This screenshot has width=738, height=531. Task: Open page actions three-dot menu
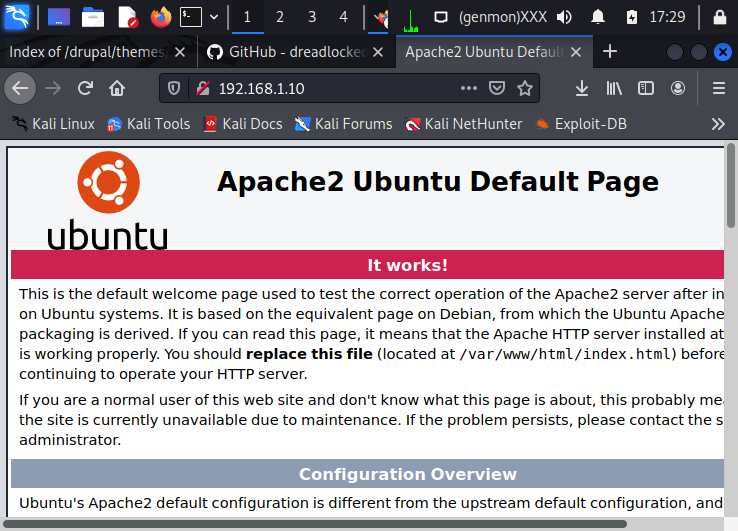[x=469, y=88]
